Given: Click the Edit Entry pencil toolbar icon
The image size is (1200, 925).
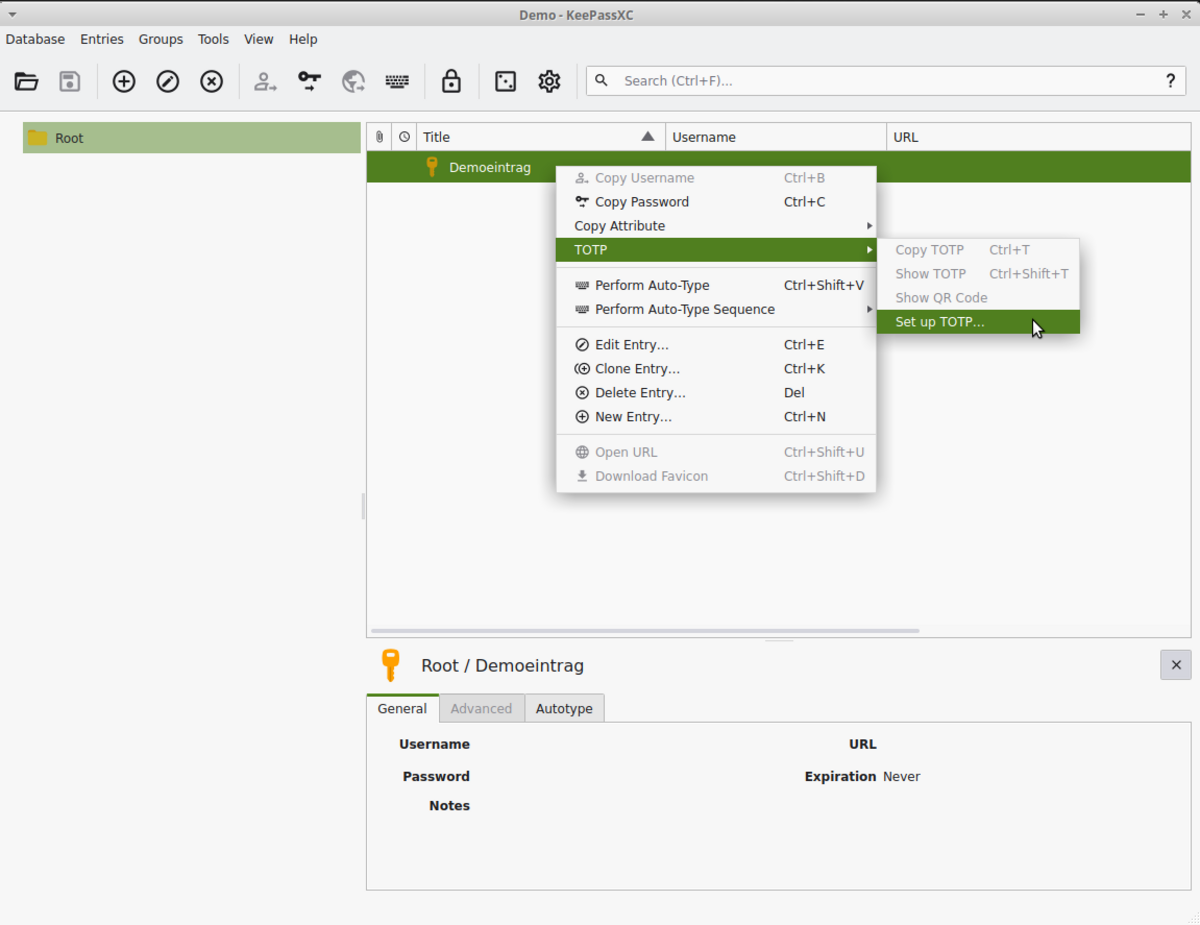Looking at the screenshot, I should (168, 81).
